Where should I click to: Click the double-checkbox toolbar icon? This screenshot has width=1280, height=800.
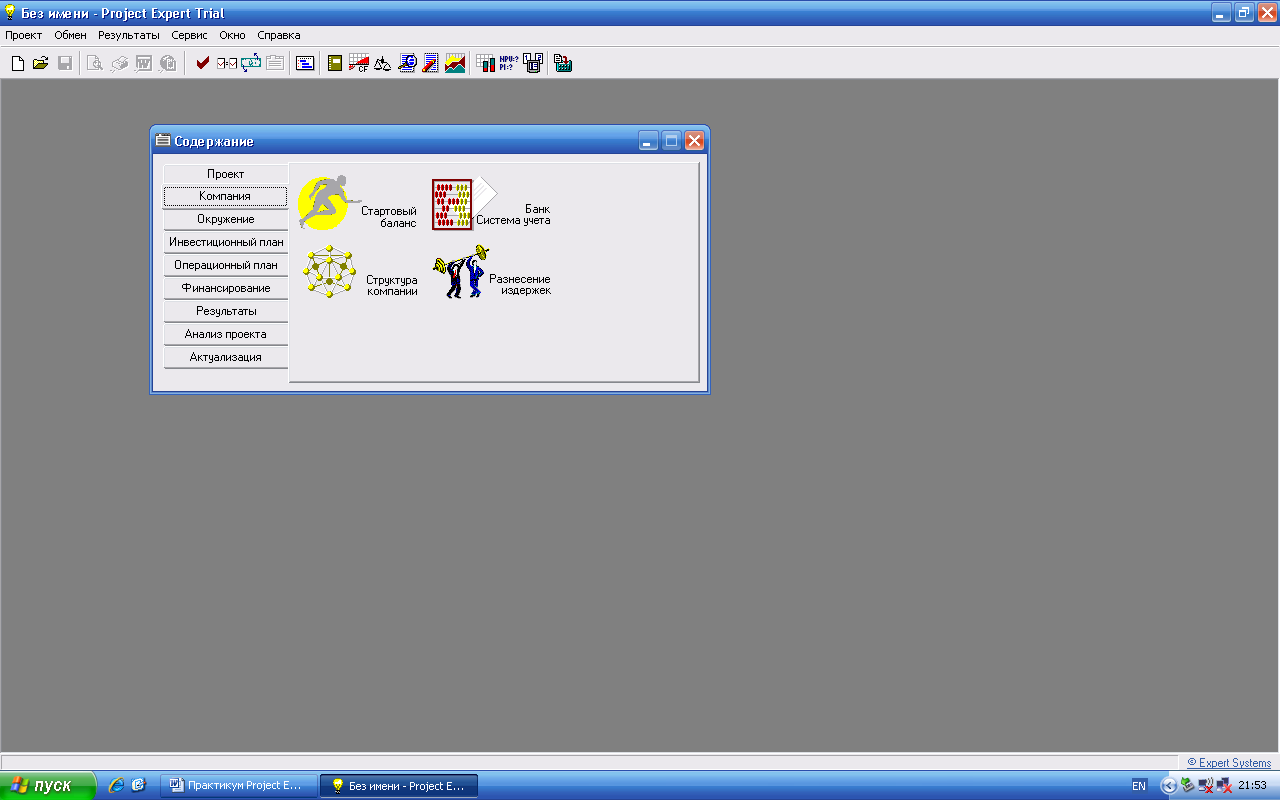point(227,63)
